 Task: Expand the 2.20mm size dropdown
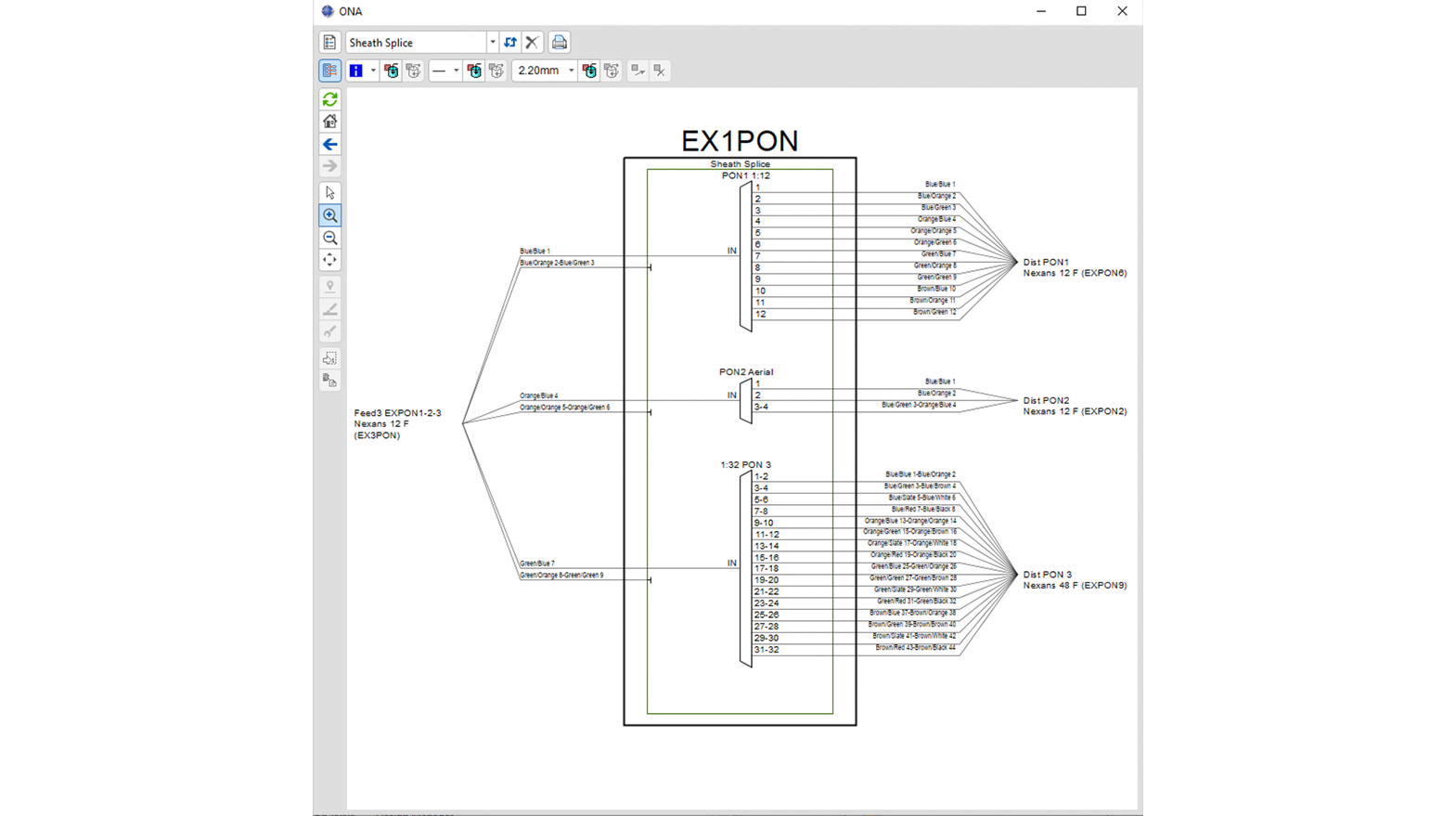(x=571, y=71)
